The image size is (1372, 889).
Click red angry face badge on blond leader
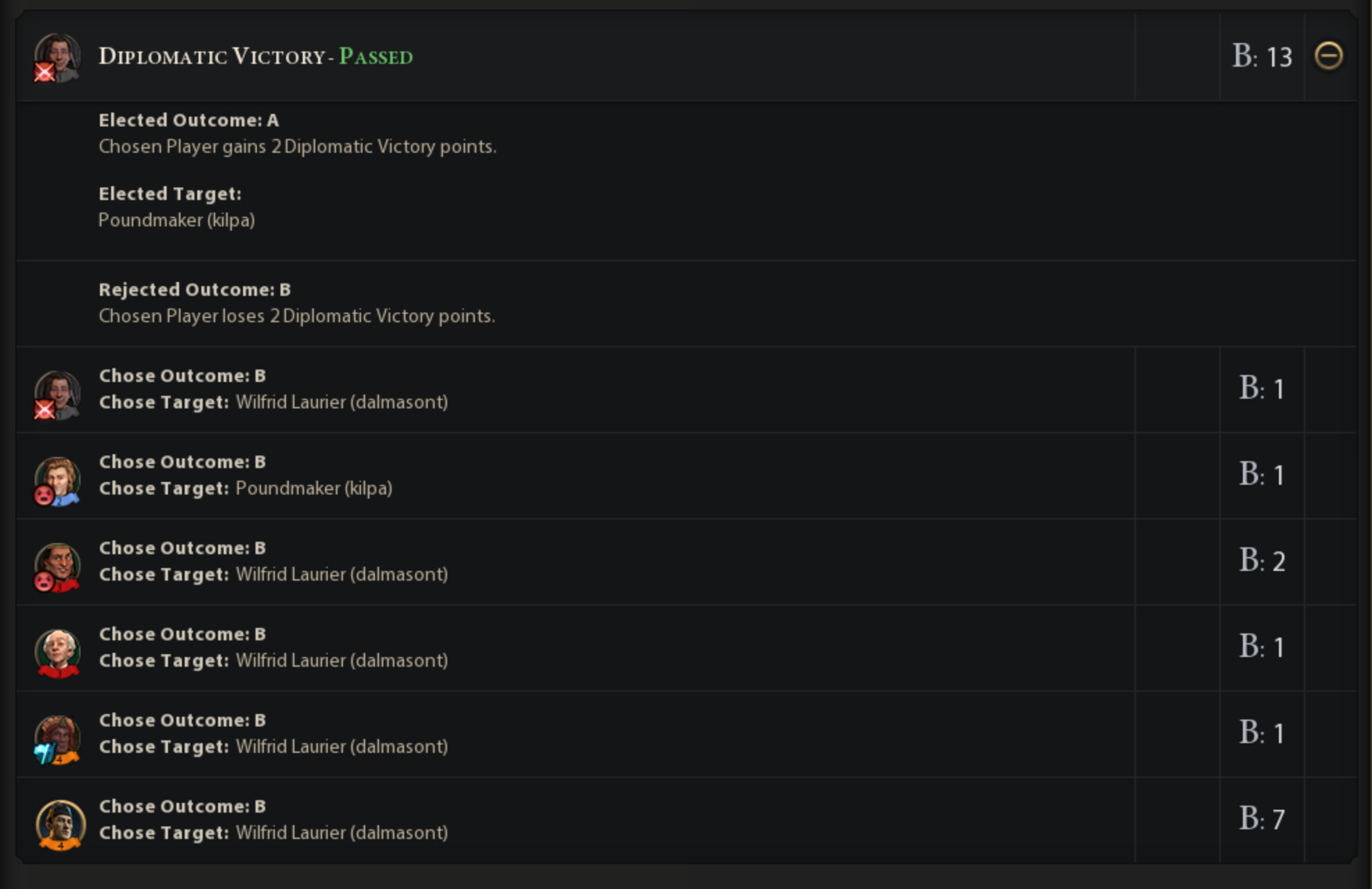click(44, 495)
